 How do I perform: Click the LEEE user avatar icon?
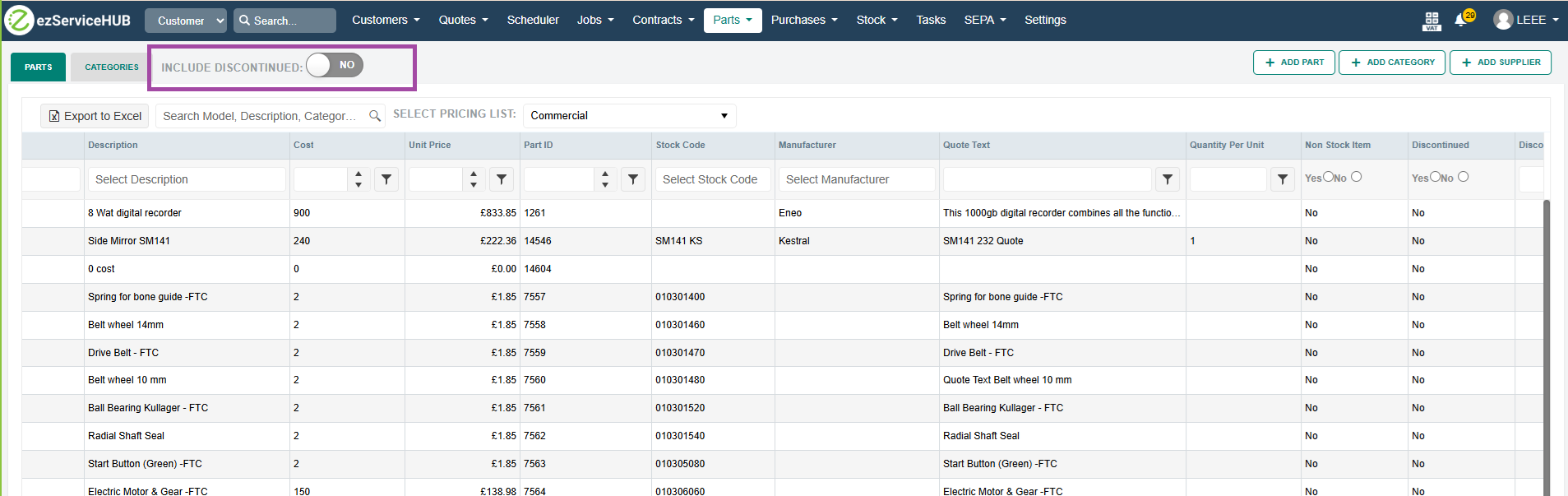click(x=1503, y=20)
